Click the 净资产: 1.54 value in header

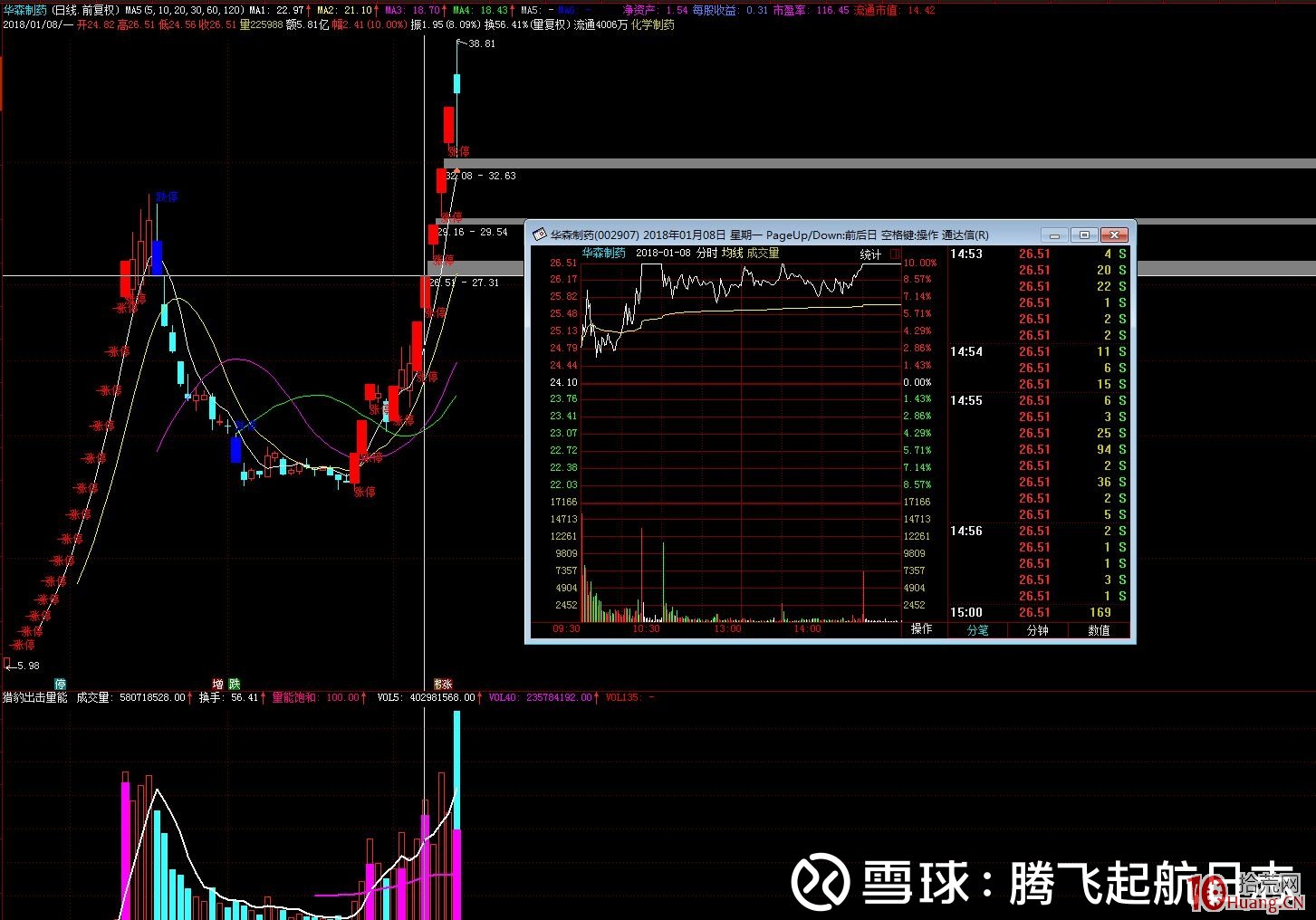point(655,10)
